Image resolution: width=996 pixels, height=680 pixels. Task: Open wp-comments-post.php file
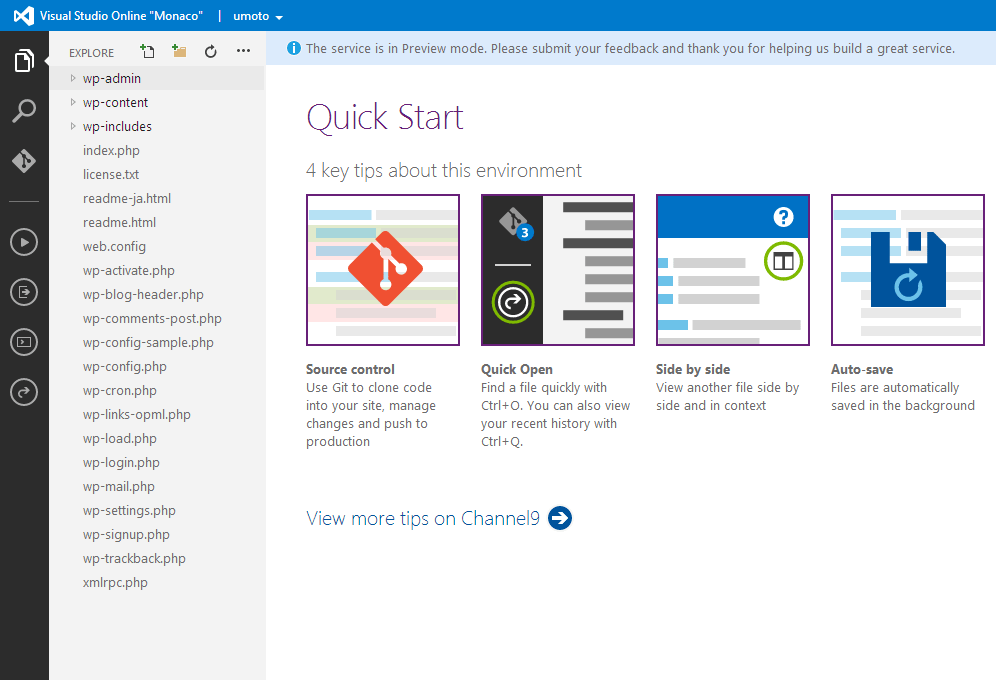coord(152,319)
